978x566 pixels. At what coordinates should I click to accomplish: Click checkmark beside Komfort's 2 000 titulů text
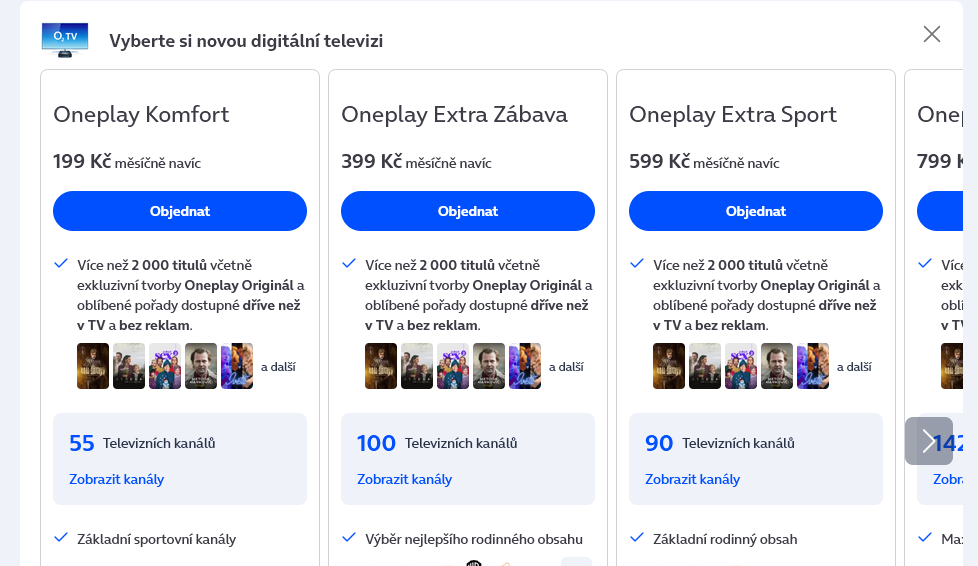click(61, 264)
